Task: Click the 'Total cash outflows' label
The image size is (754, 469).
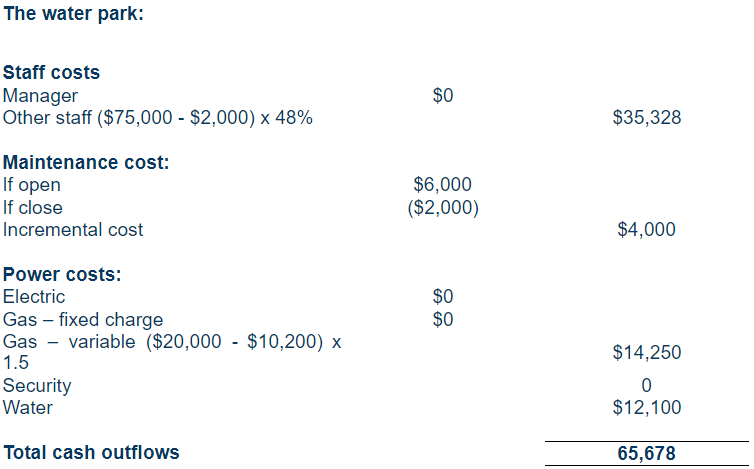Action: point(91,453)
